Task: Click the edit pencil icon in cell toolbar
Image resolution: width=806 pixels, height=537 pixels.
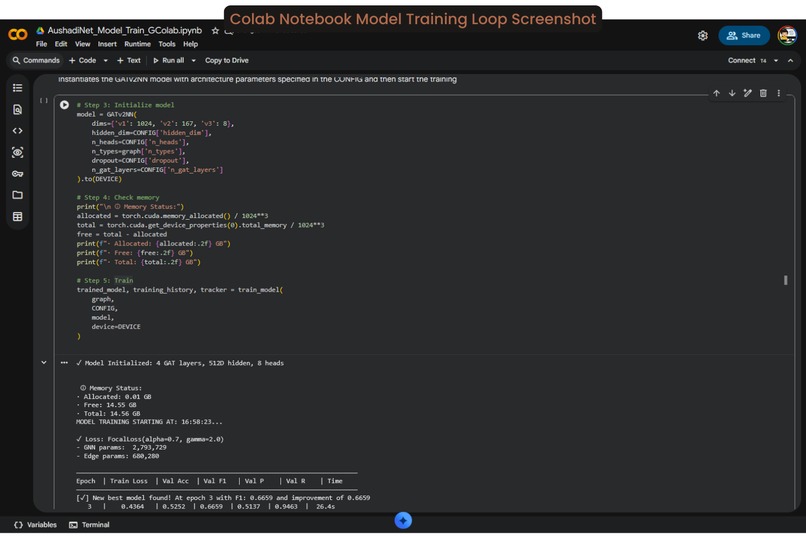Action: (x=747, y=93)
